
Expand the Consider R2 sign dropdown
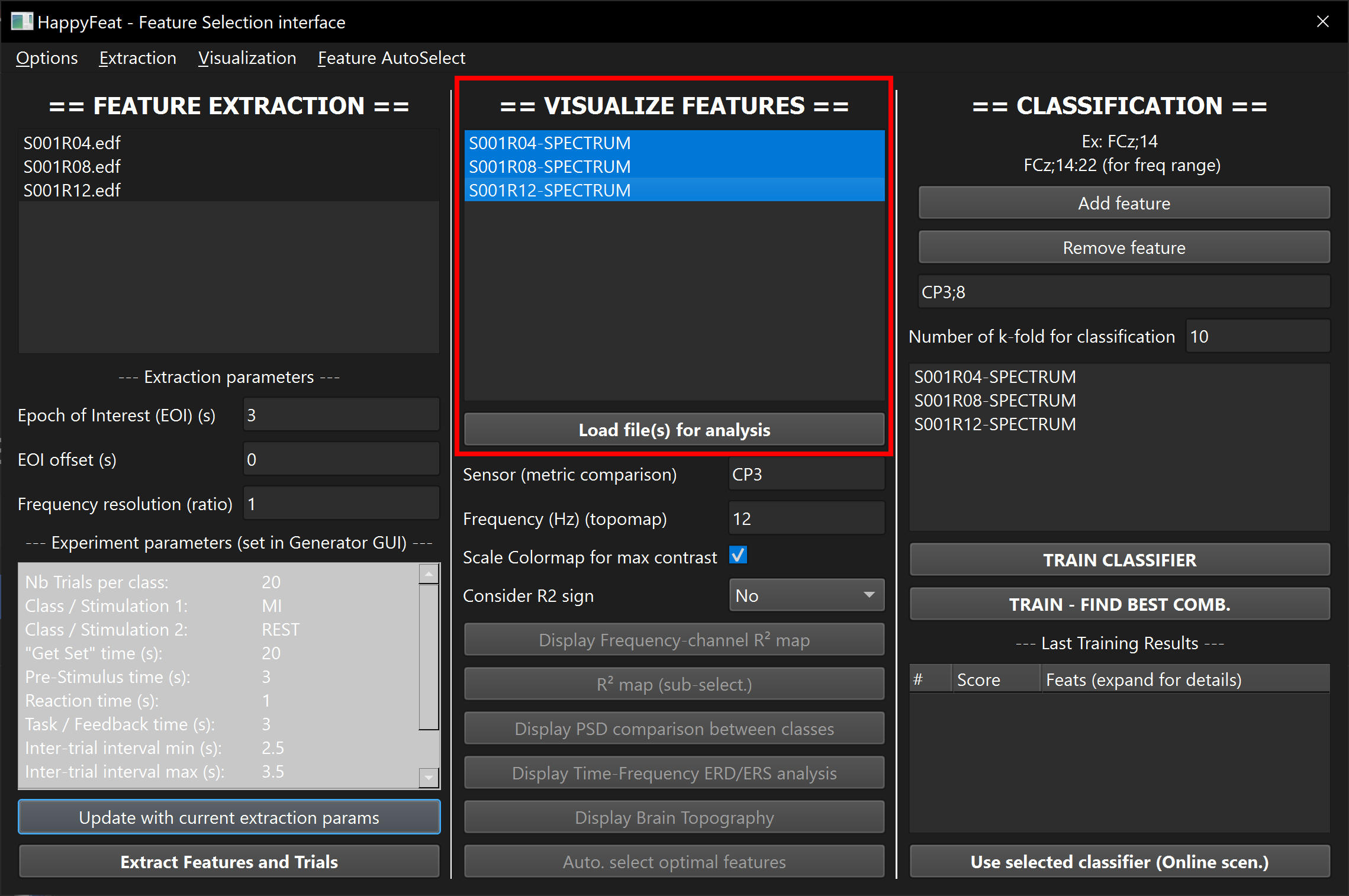(807, 595)
